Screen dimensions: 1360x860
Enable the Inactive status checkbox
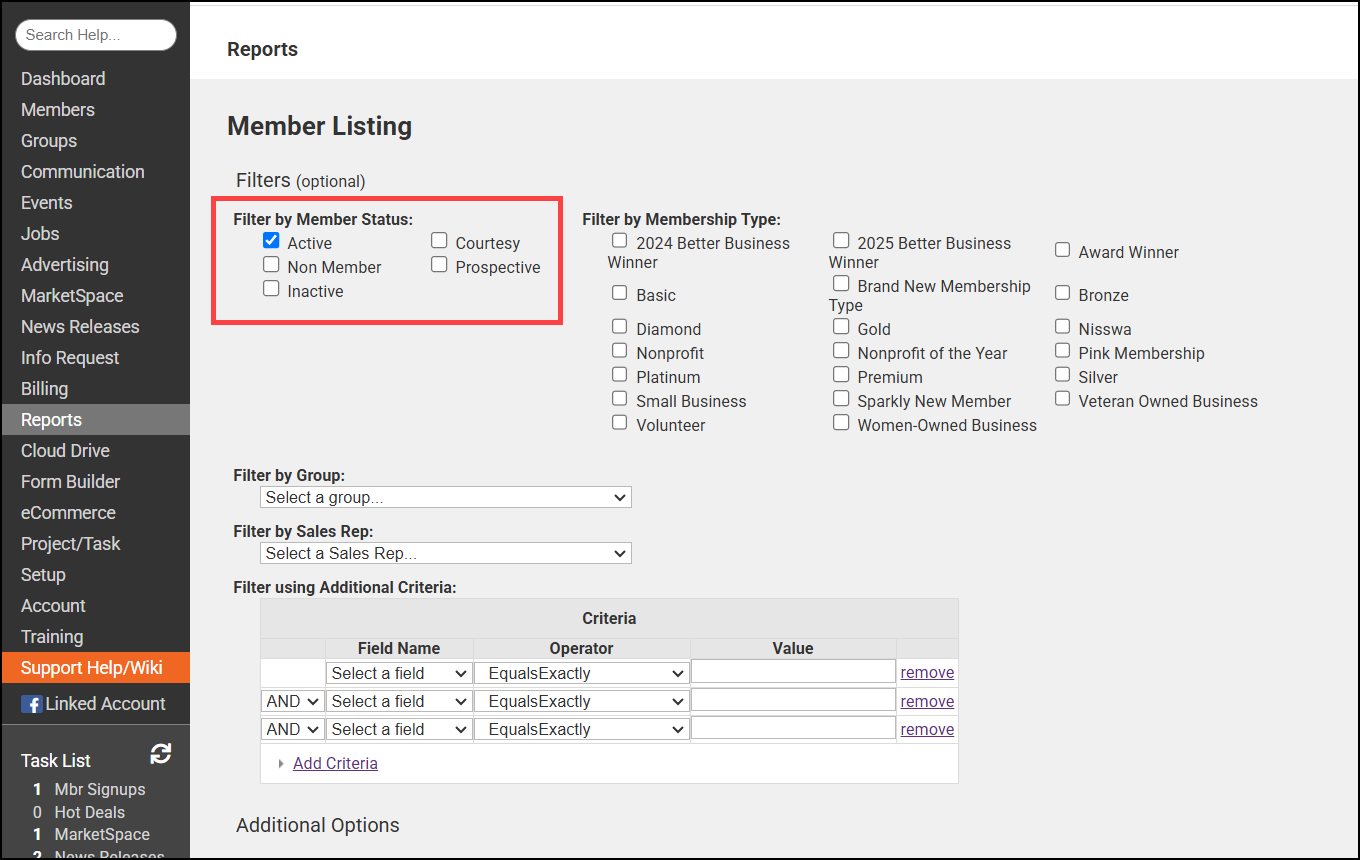[271, 289]
